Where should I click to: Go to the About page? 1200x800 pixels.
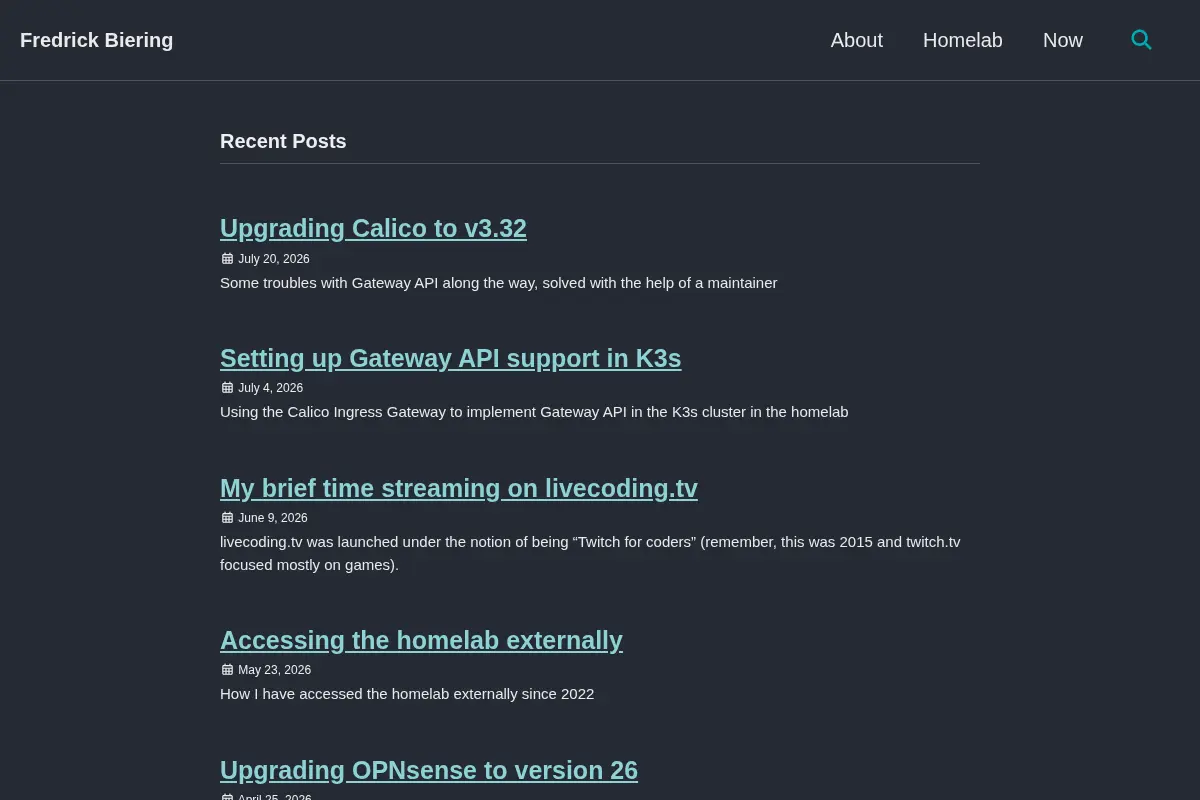pyautogui.click(x=857, y=40)
